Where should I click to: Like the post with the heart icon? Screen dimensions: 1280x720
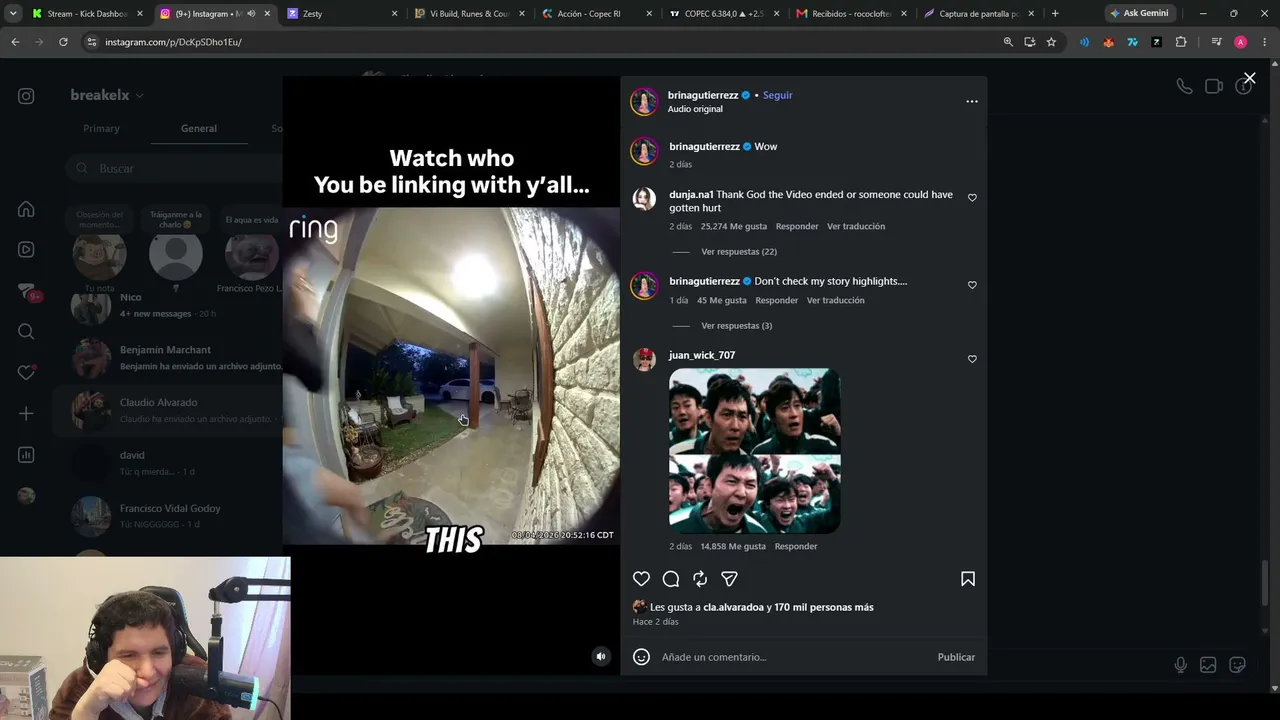[642, 579]
